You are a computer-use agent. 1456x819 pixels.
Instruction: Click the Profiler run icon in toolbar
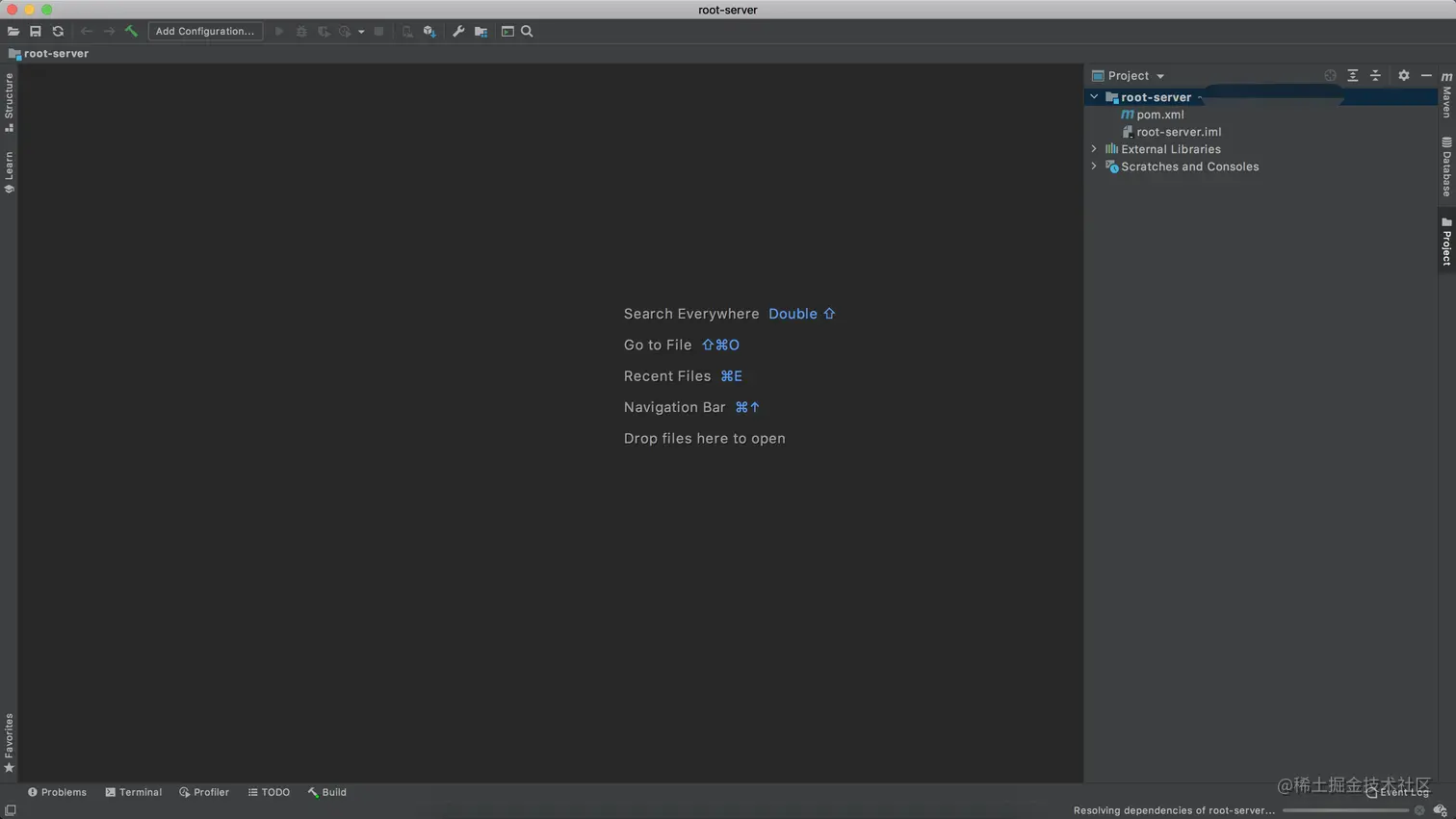point(345,32)
